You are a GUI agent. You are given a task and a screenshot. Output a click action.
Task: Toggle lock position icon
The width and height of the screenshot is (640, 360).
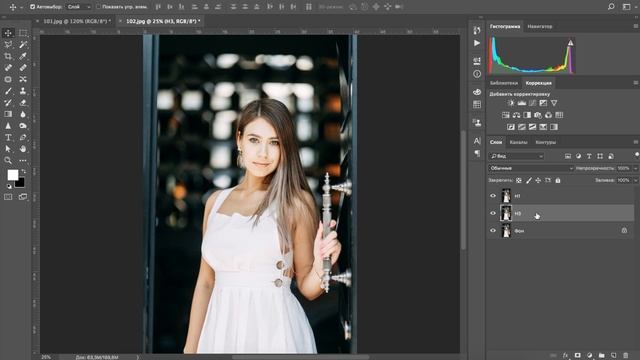pyautogui.click(x=538, y=180)
